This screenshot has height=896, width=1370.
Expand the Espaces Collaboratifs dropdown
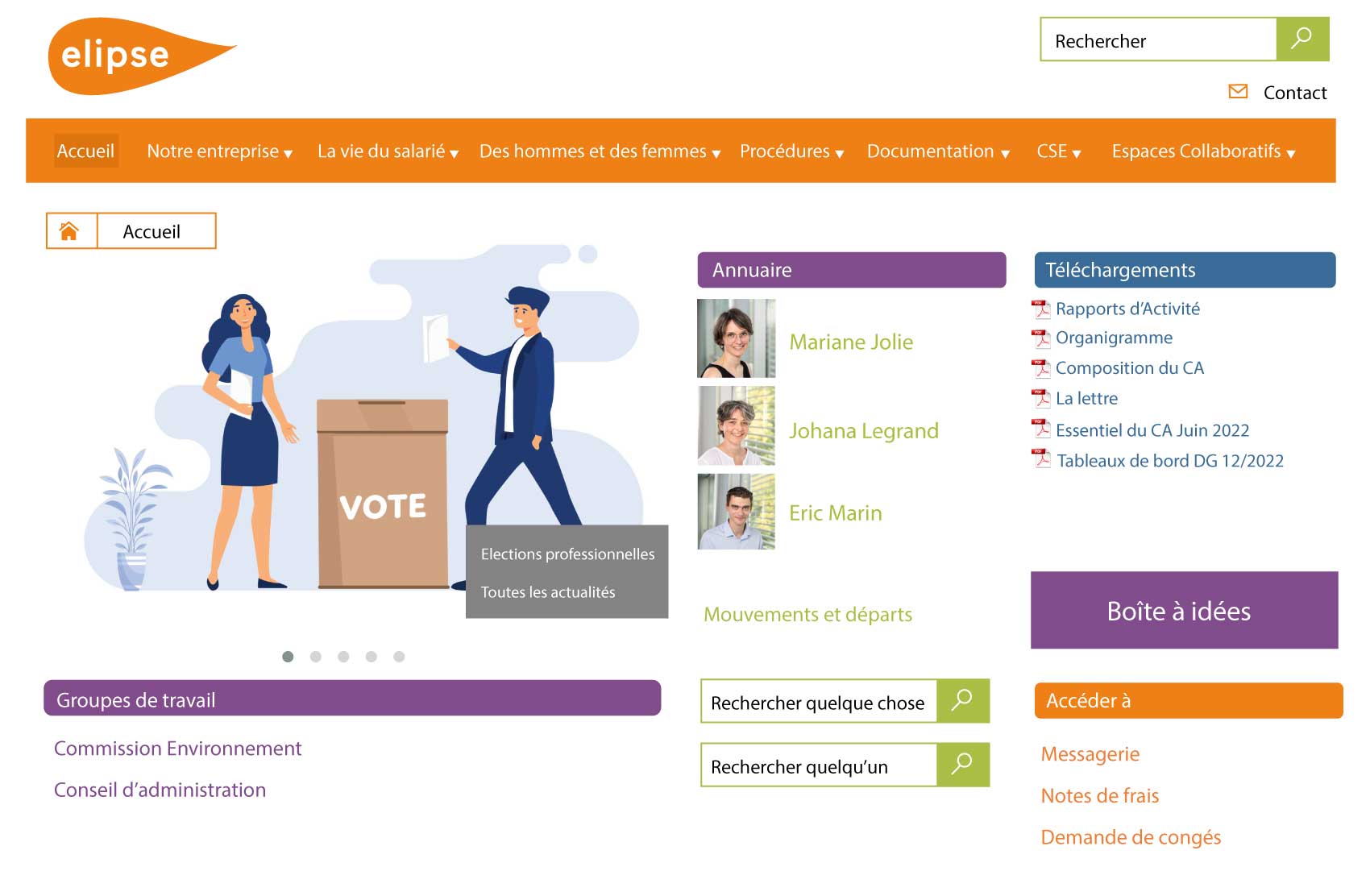1205,151
